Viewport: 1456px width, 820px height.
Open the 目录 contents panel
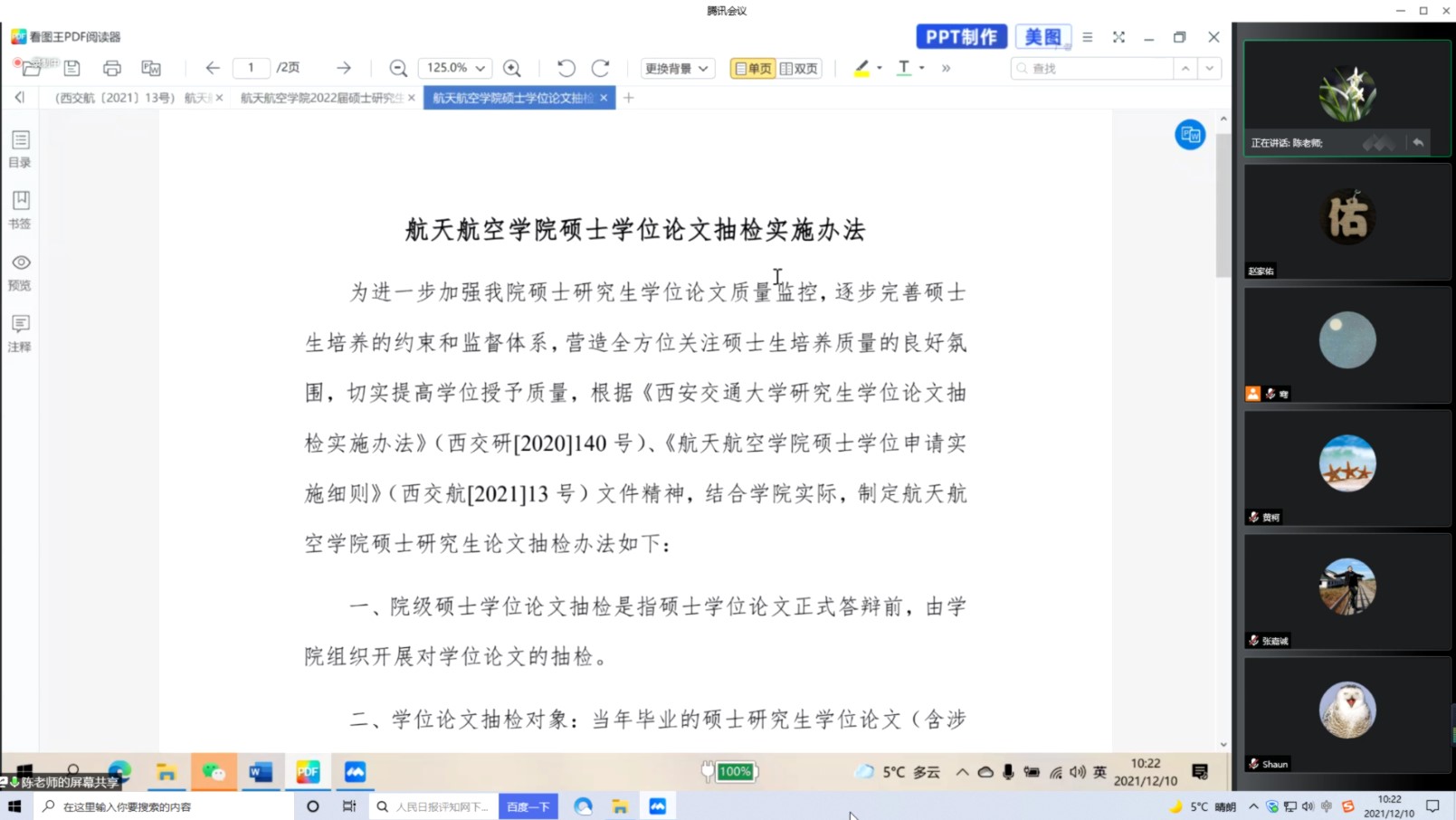[x=20, y=148]
